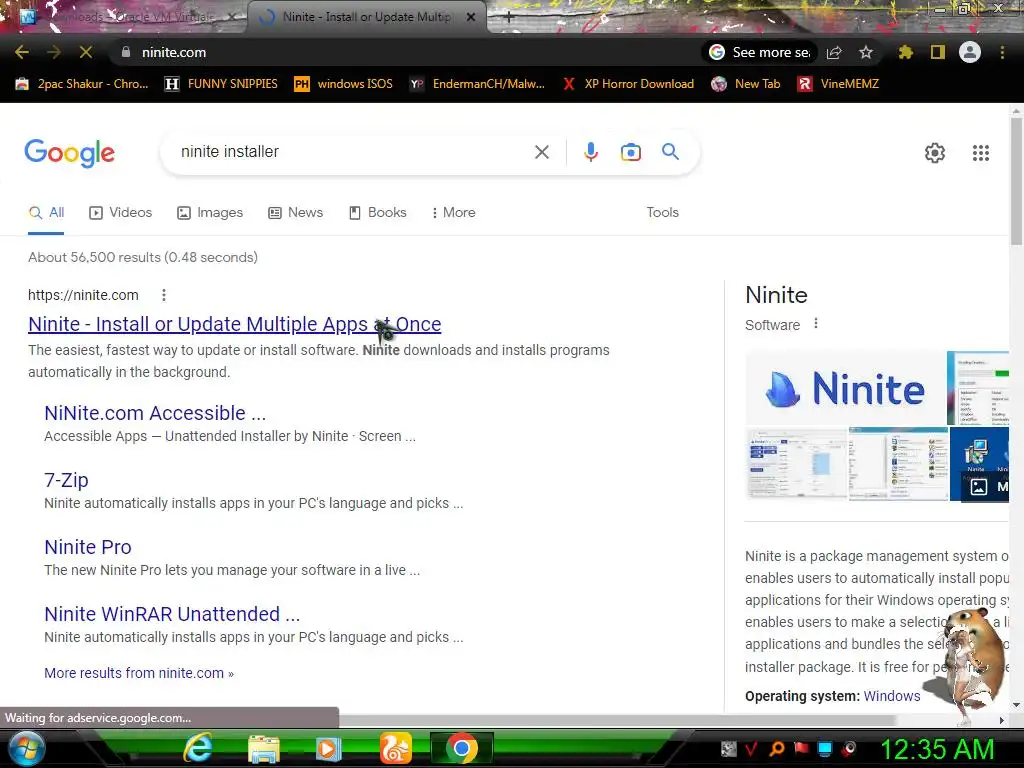This screenshot has width=1024, height=768.
Task: Open the Windows Start orb
Action: [x=25, y=748]
